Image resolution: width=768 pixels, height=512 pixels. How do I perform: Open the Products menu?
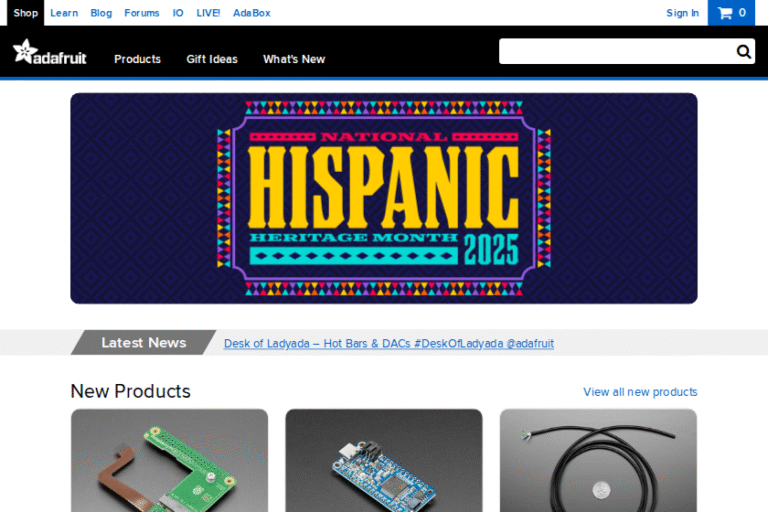pyautogui.click(x=137, y=59)
